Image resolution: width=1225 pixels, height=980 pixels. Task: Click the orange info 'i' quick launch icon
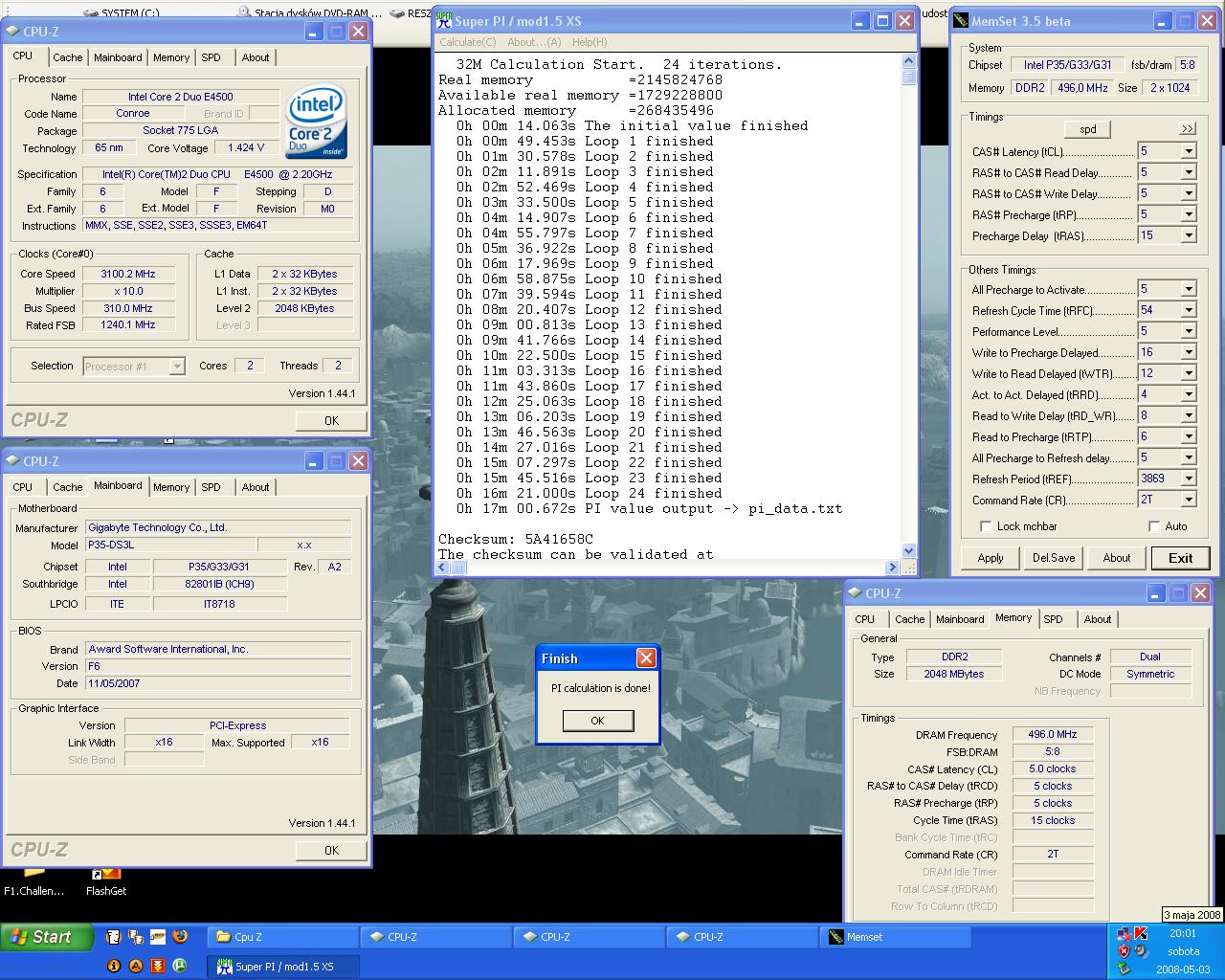point(114,966)
